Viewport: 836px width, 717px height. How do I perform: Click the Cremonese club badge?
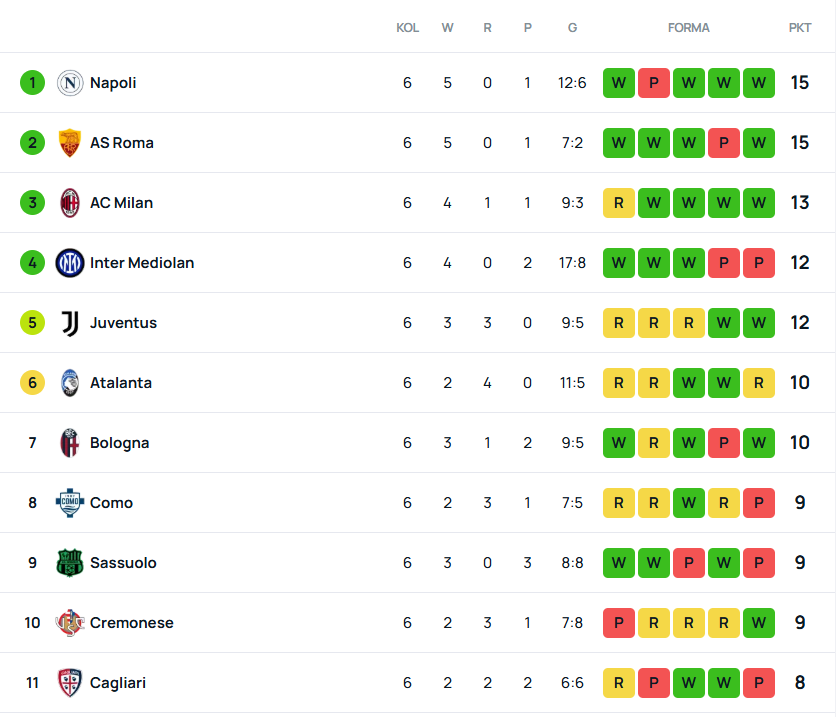coord(70,623)
